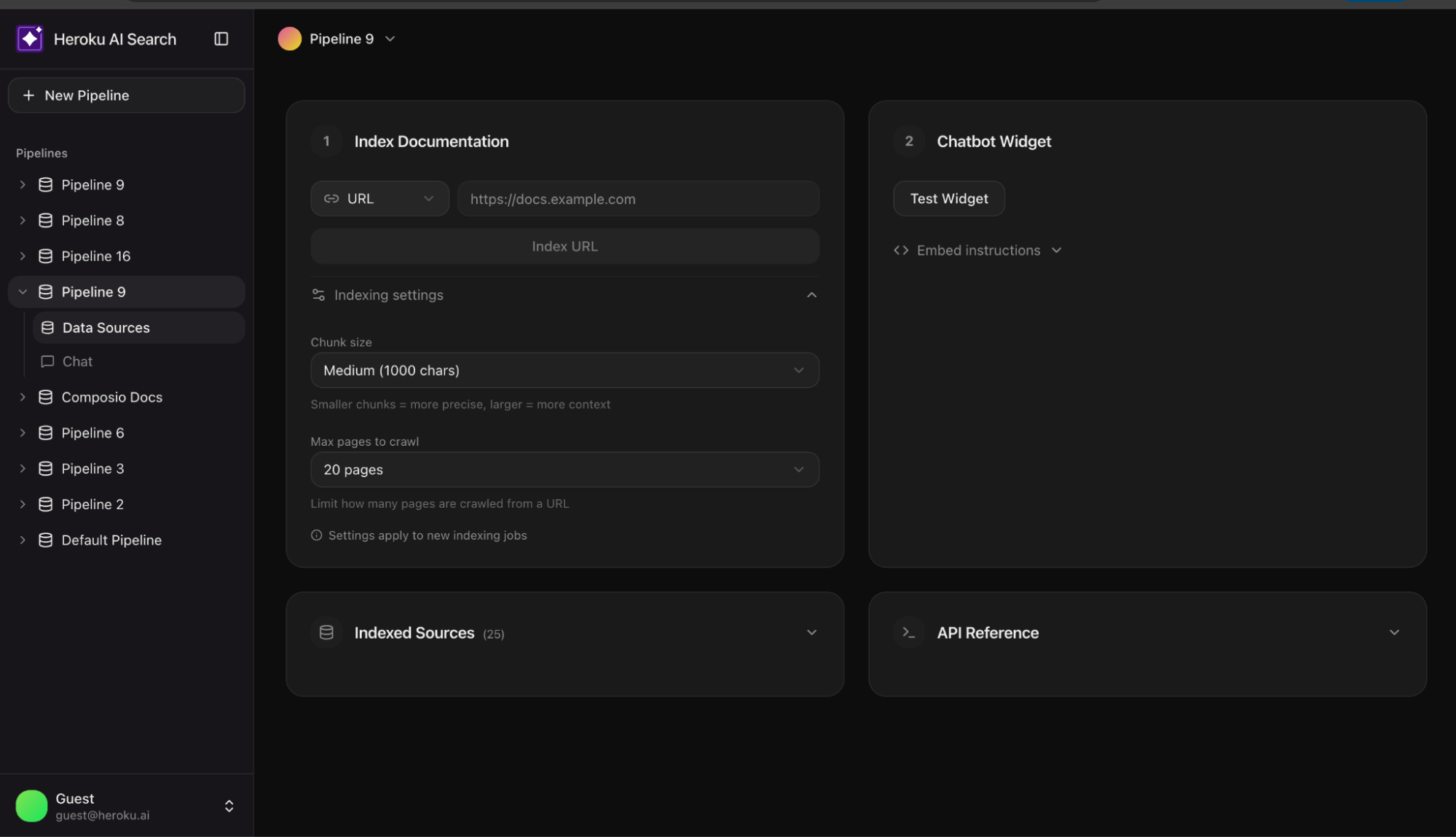Expand the Composio Docs pipeline tree

pyautogui.click(x=22, y=397)
